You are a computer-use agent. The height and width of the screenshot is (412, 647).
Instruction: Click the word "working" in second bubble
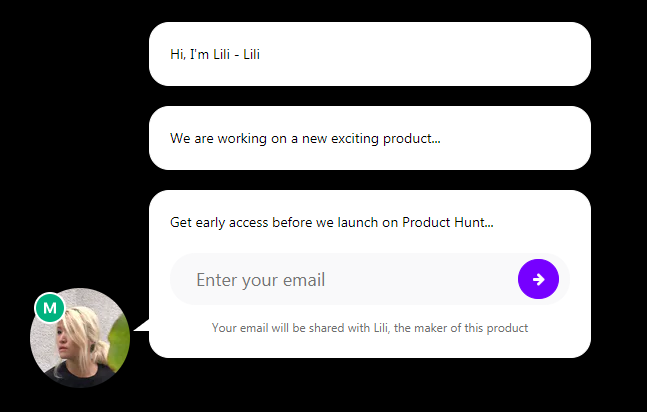point(242,139)
